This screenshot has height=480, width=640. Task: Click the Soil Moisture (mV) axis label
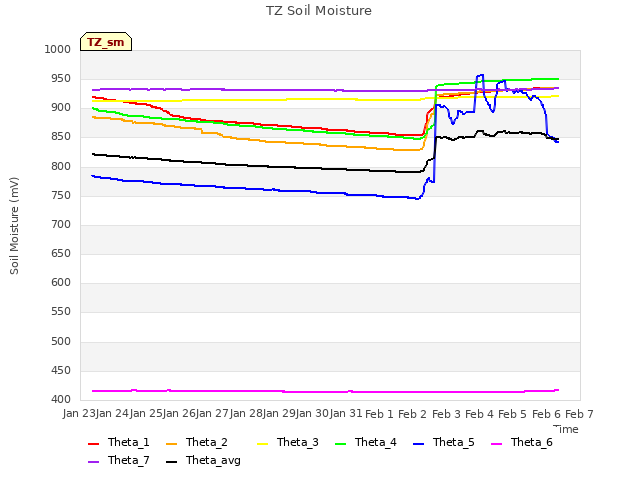coord(14,226)
